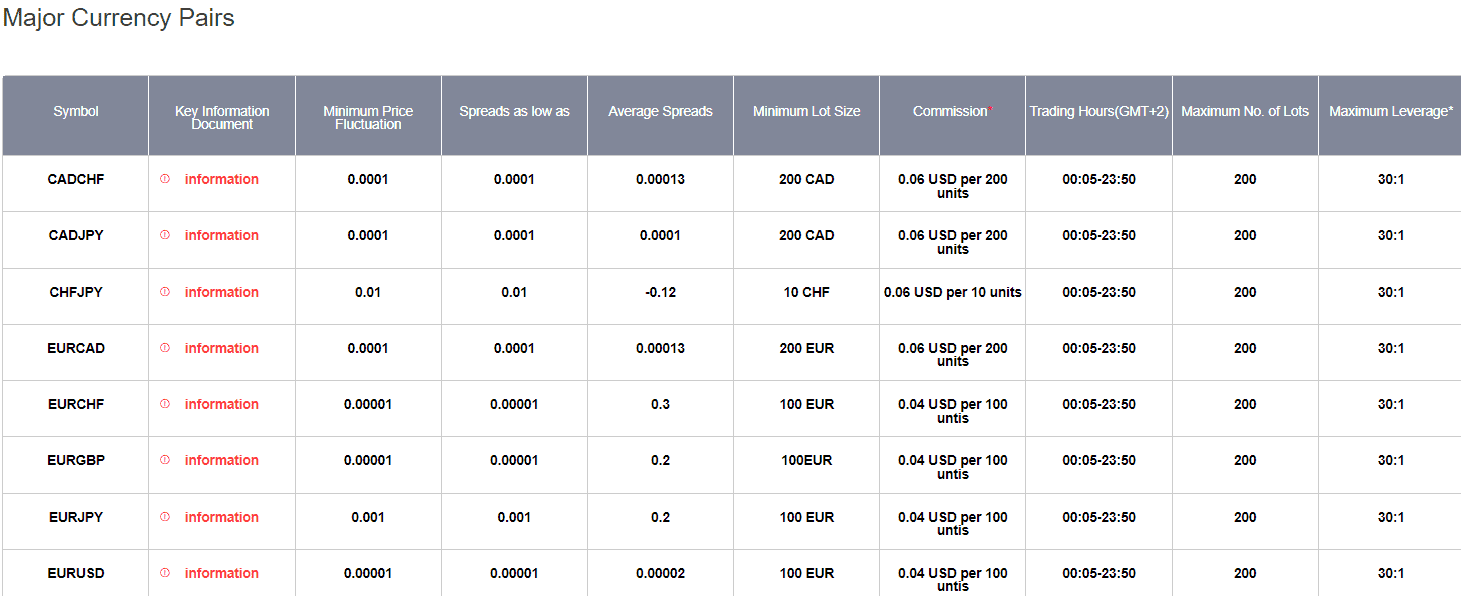This screenshot has height=596, width=1461.
Task: Click the Spreads as low as header
Action: coord(514,115)
